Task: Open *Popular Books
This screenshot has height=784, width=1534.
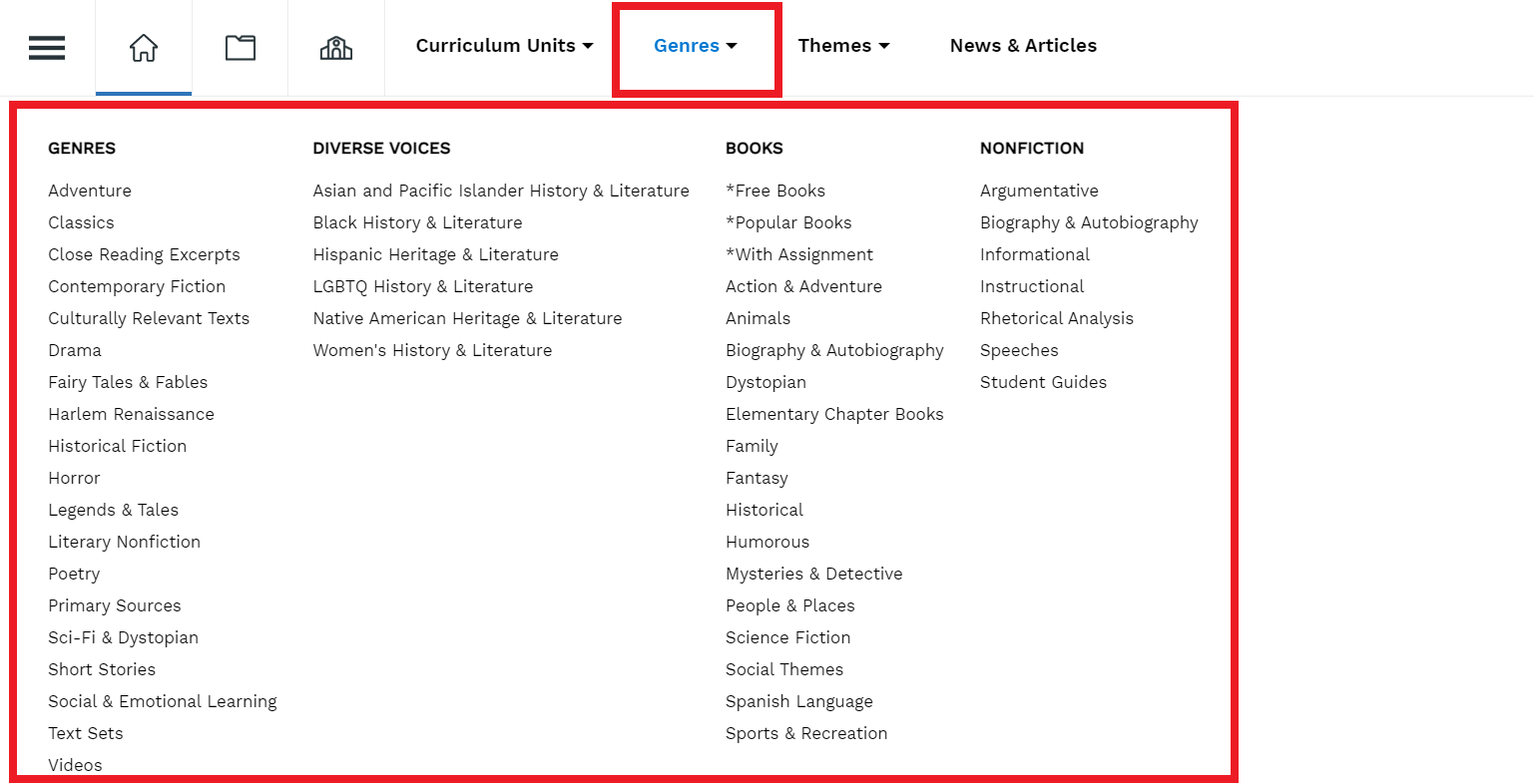Action: pyautogui.click(x=788, y=222)
